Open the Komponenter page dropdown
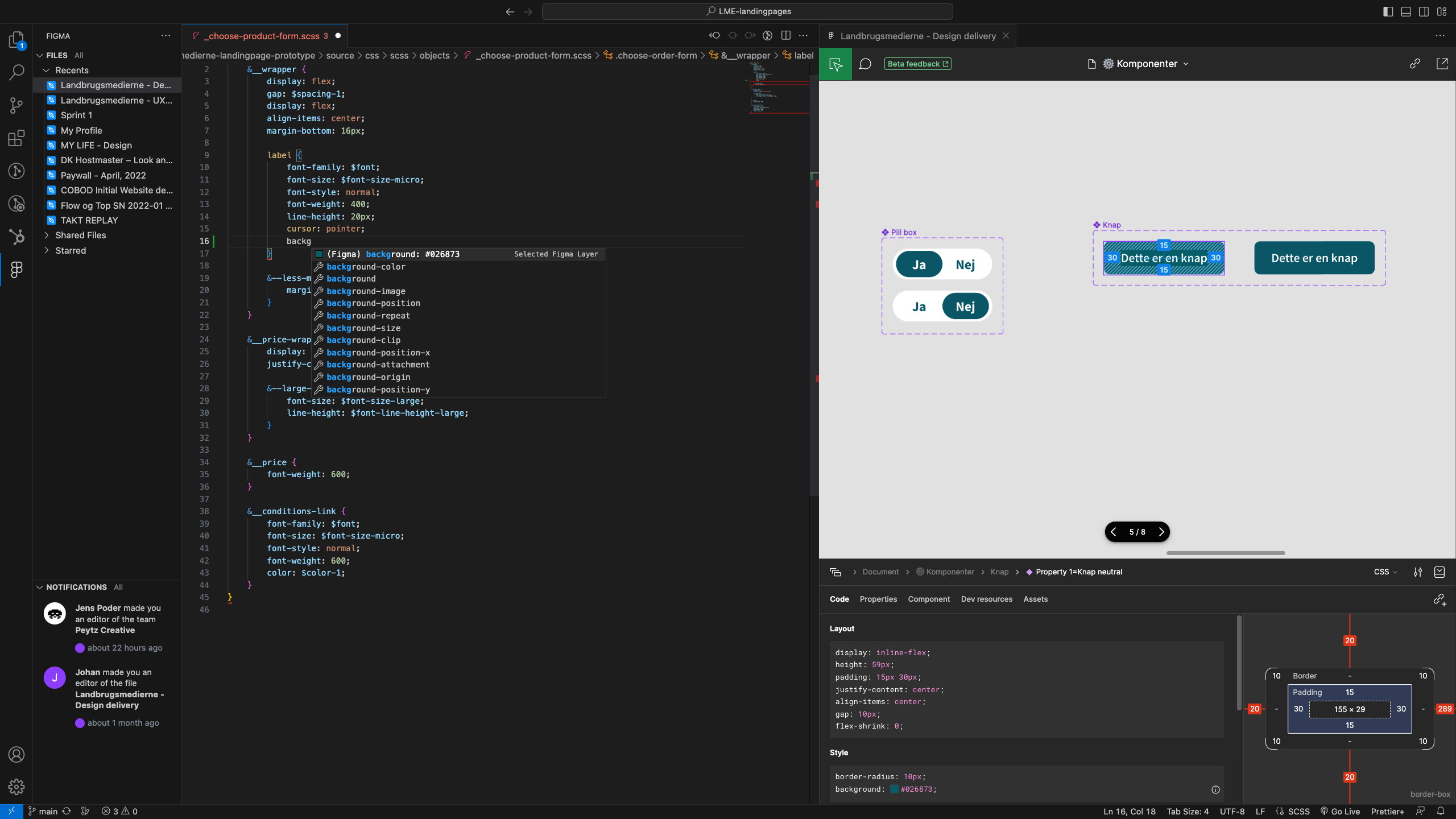1456x819 pixels. tap(1146, 64)
